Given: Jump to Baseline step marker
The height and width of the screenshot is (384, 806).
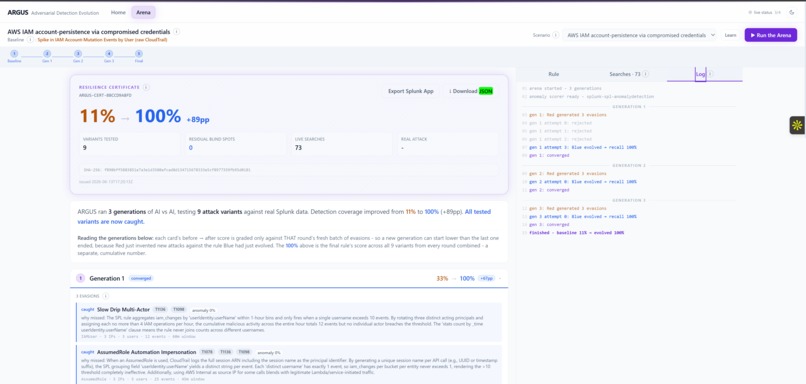Looking at the screenshot, I should point(14,56).
